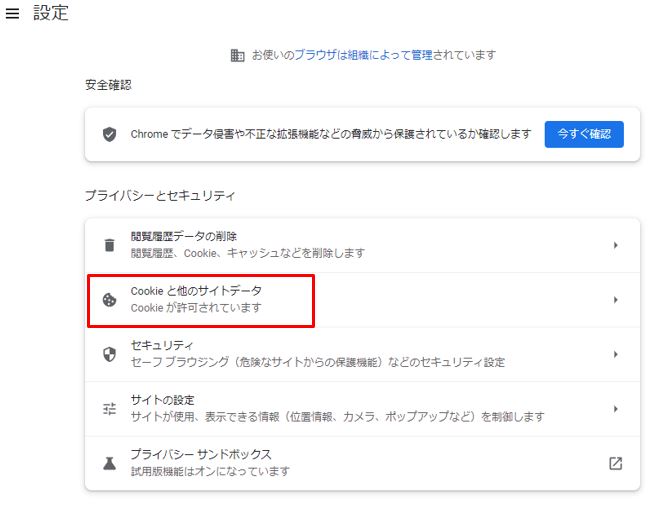Screen dimensions: 655x505
Task: Open プライバシー サンドボックス entry
Action: pos(362,463)
